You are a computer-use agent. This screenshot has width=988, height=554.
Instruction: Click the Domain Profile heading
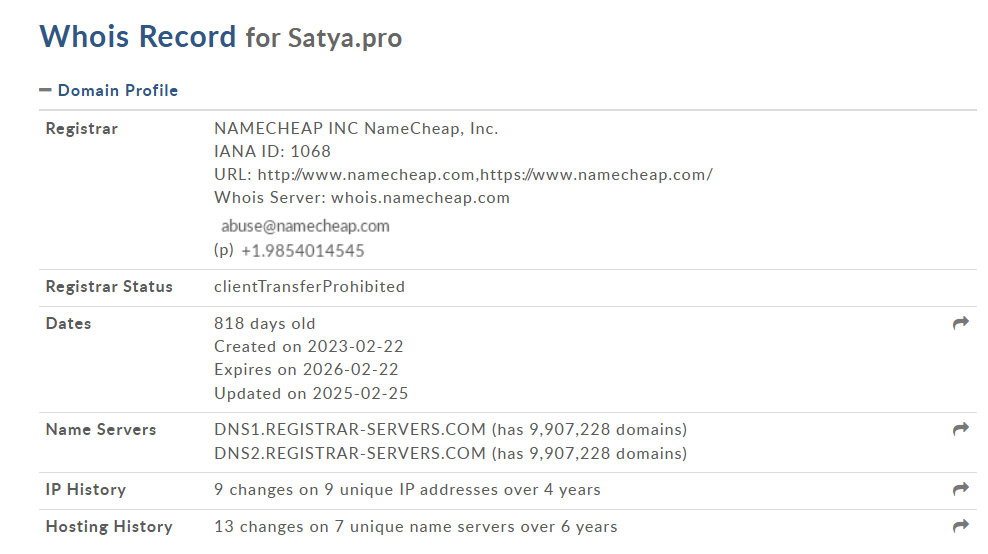pyautogui.click(x=118, y=90)
